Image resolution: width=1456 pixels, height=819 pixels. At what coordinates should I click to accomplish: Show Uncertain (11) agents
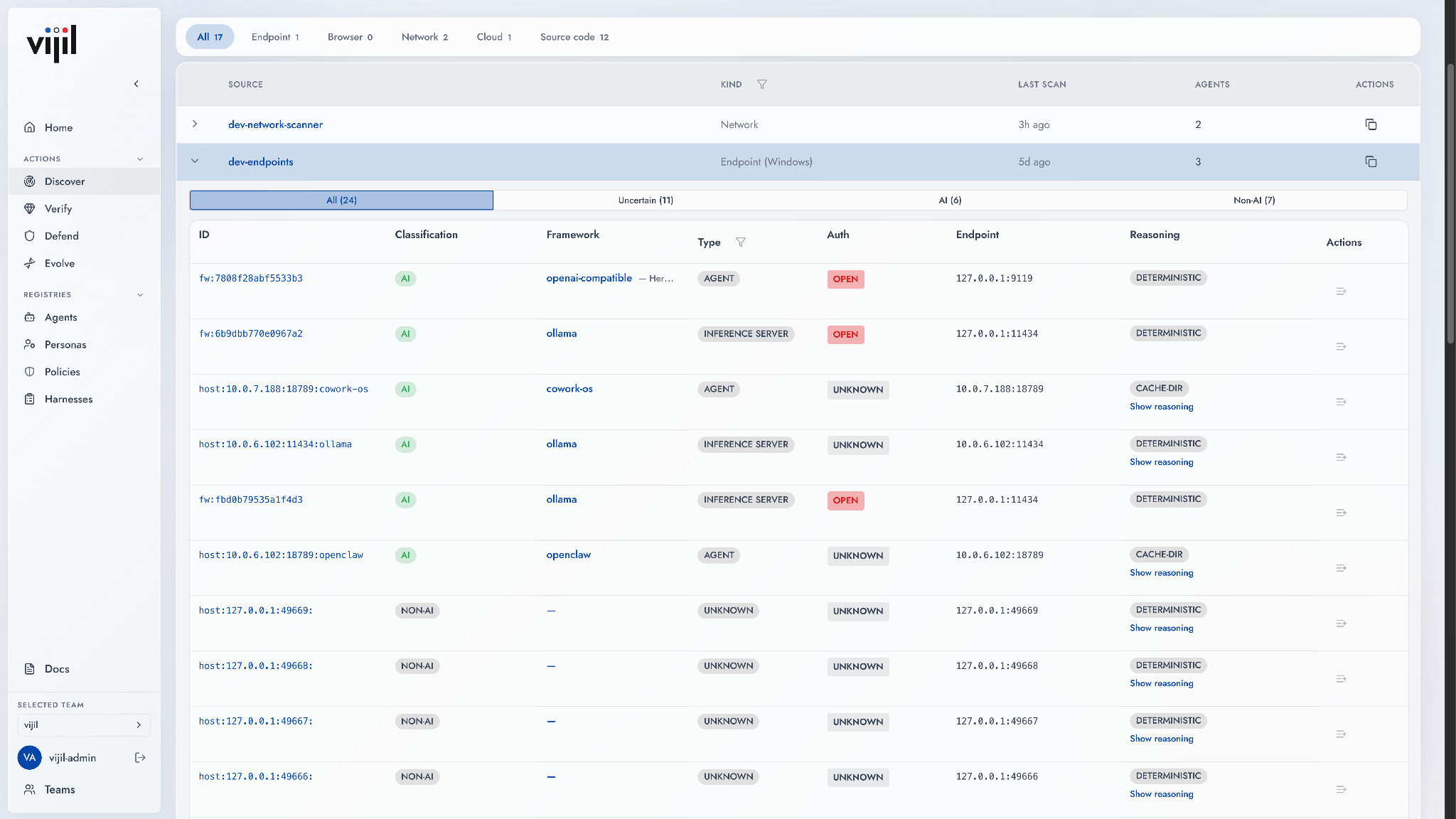click(646, 200)
